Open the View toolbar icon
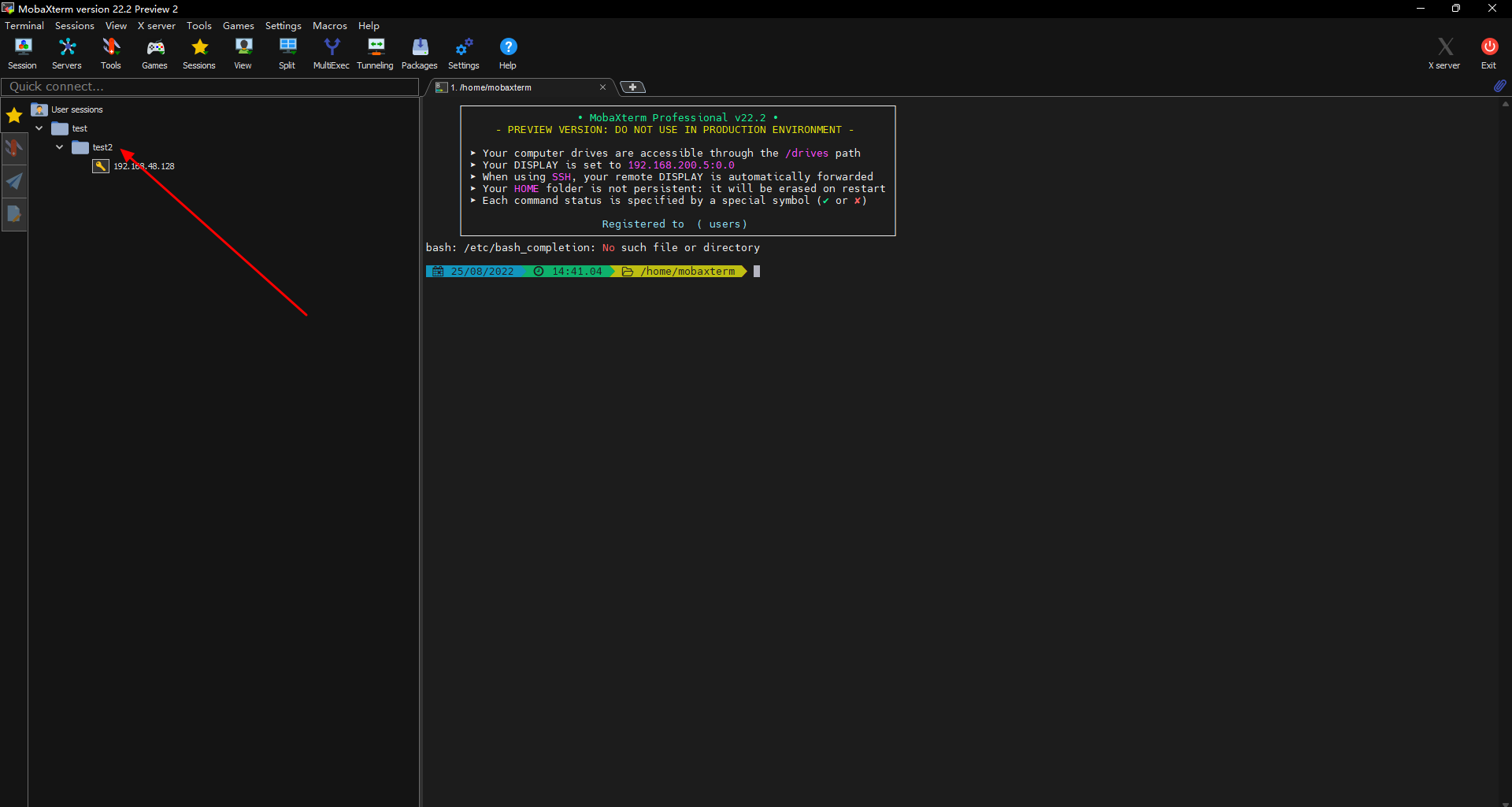 tap(243, 53)
